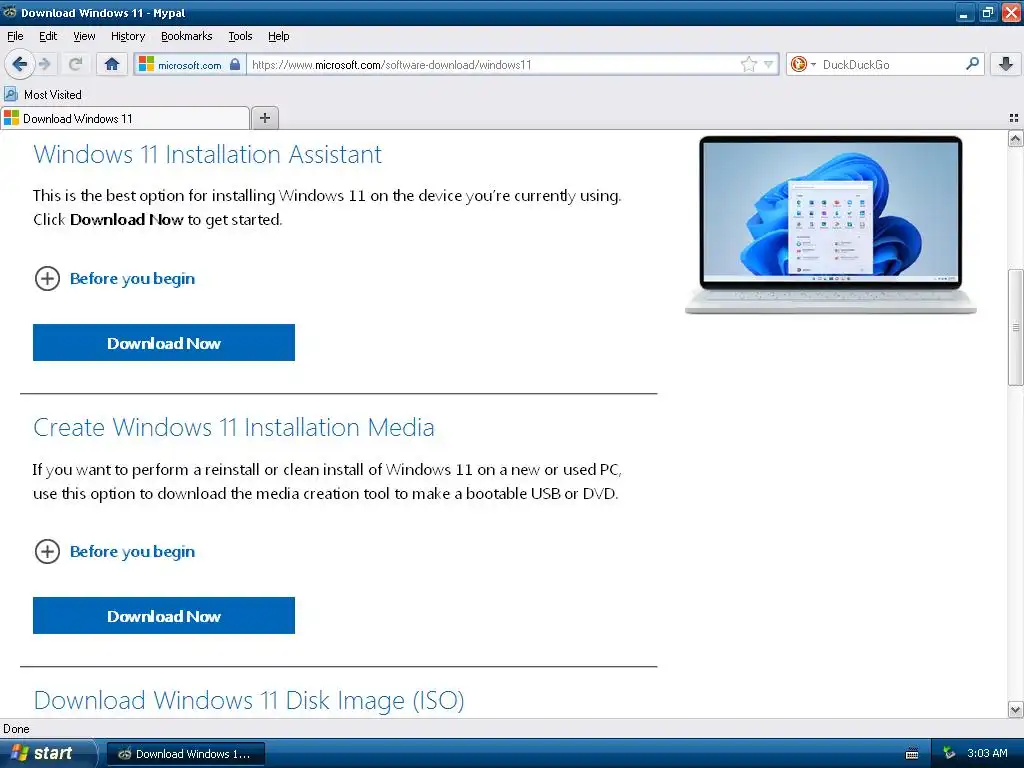The width and height of the screenshot is (1024, 768).
Task: Click the Create Windows 11 Installation Media heading
Action: tap(234, 428)
